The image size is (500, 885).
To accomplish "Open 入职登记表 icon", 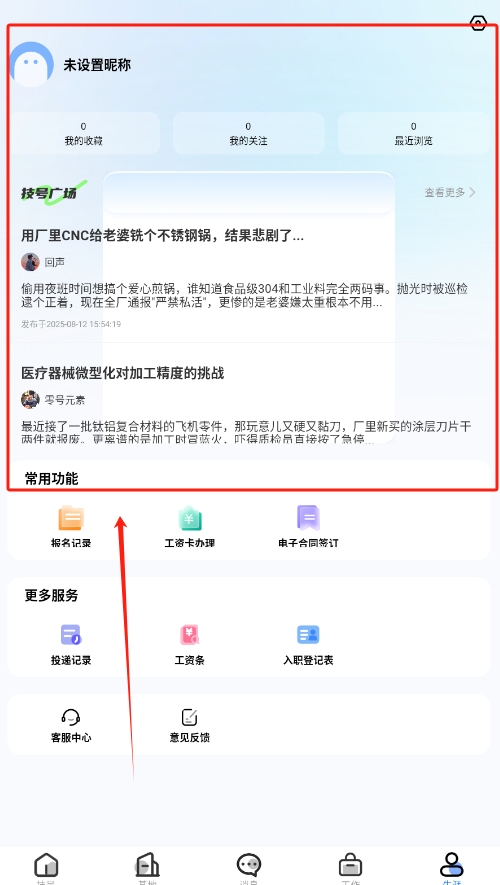I will tap(308, 635).
